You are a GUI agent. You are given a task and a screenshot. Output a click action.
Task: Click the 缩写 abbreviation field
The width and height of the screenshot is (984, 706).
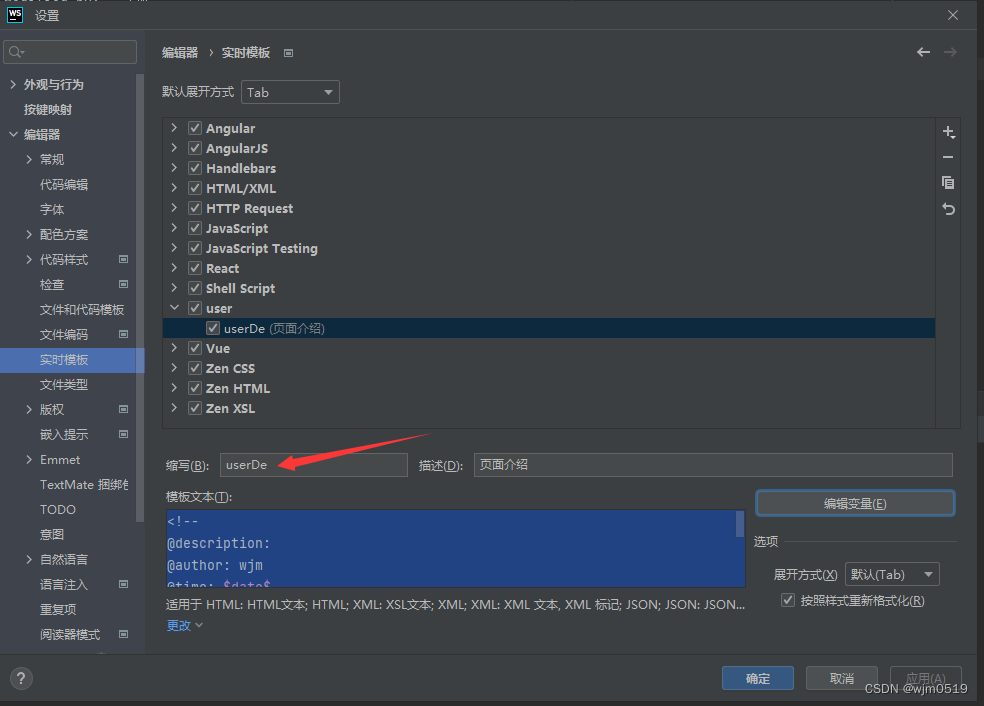[314, 465]
